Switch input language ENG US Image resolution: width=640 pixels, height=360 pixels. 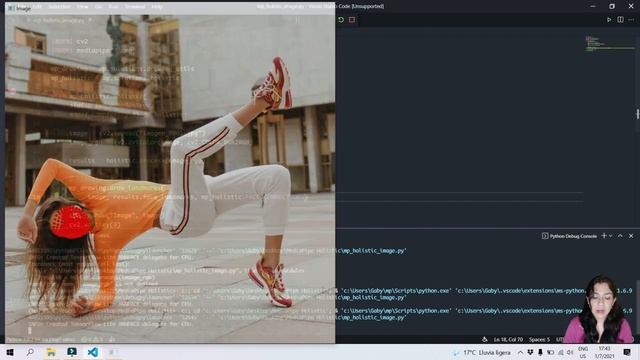tap(583, 352)
